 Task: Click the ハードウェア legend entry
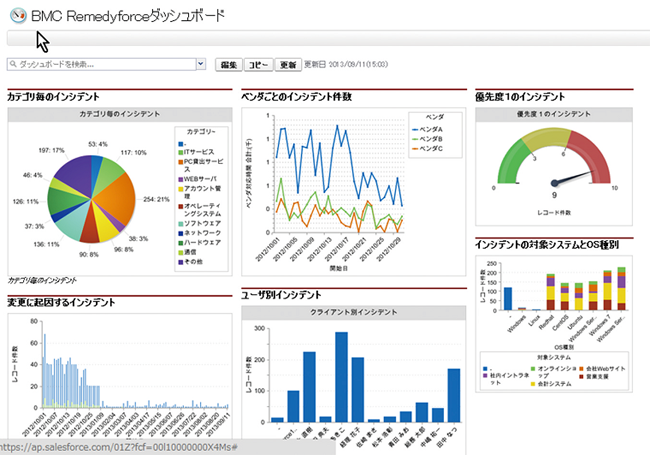(200, 242)
